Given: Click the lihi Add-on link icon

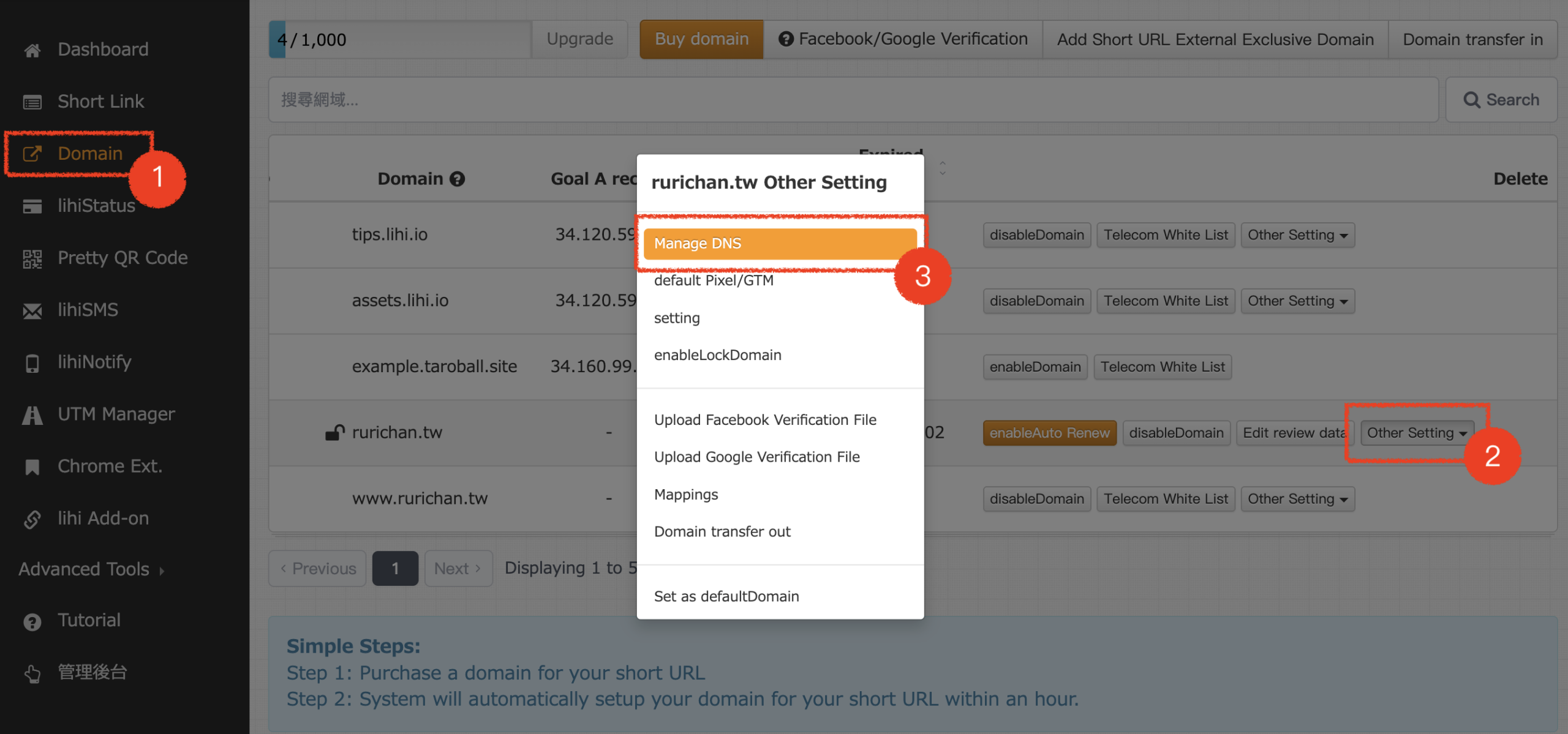Looking at the screenshot, I should coord(32,519).
